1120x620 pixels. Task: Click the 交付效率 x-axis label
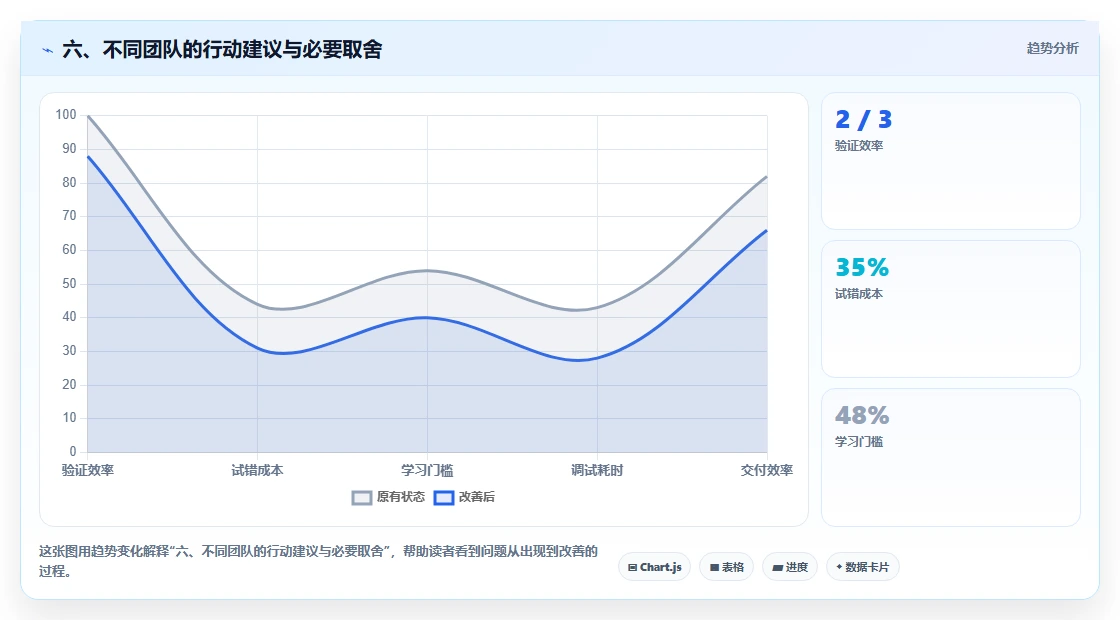pos(766,471)
